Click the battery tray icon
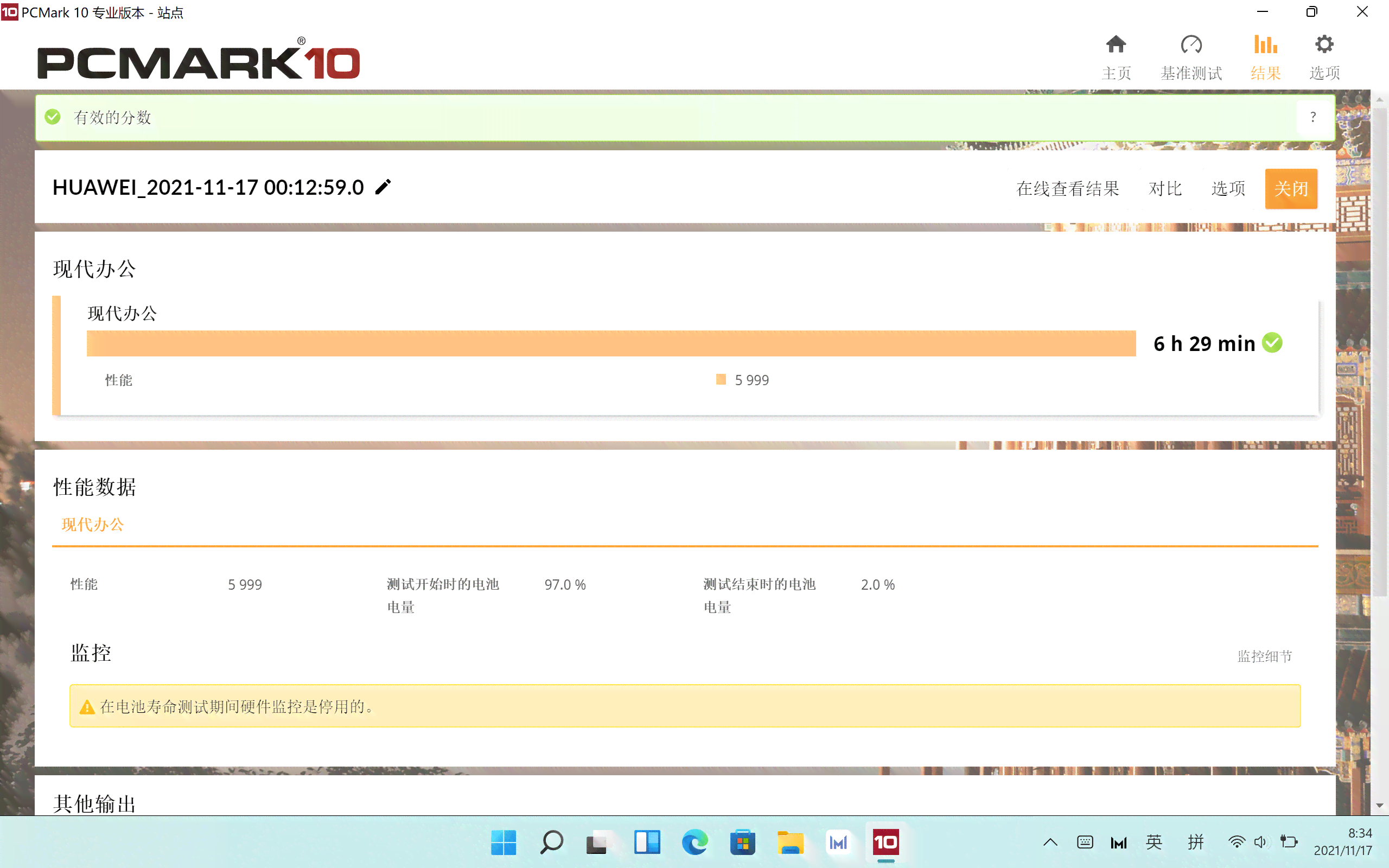Viewport: 1389px width, 868px height. (x=1289, y=842)
